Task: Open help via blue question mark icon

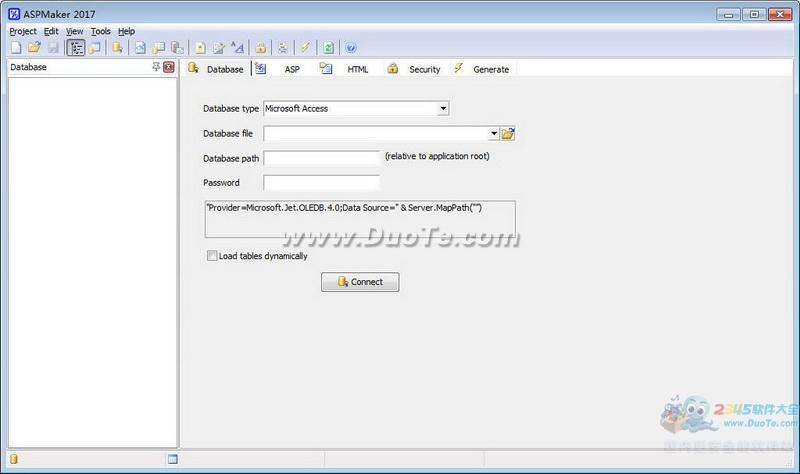Action: [x=351, y=48]
